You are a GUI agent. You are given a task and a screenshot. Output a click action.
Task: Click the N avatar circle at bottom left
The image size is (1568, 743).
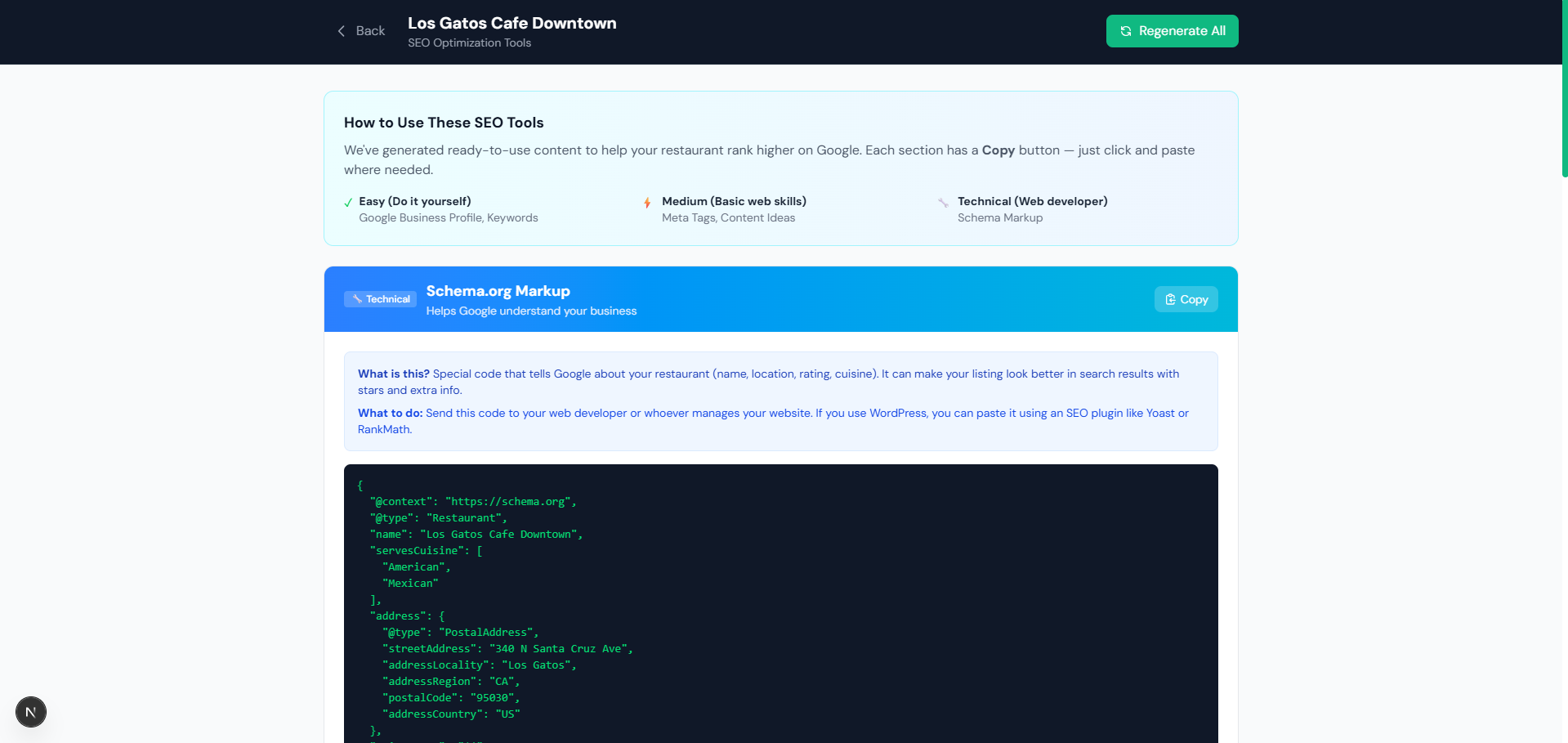coord(31,712)
